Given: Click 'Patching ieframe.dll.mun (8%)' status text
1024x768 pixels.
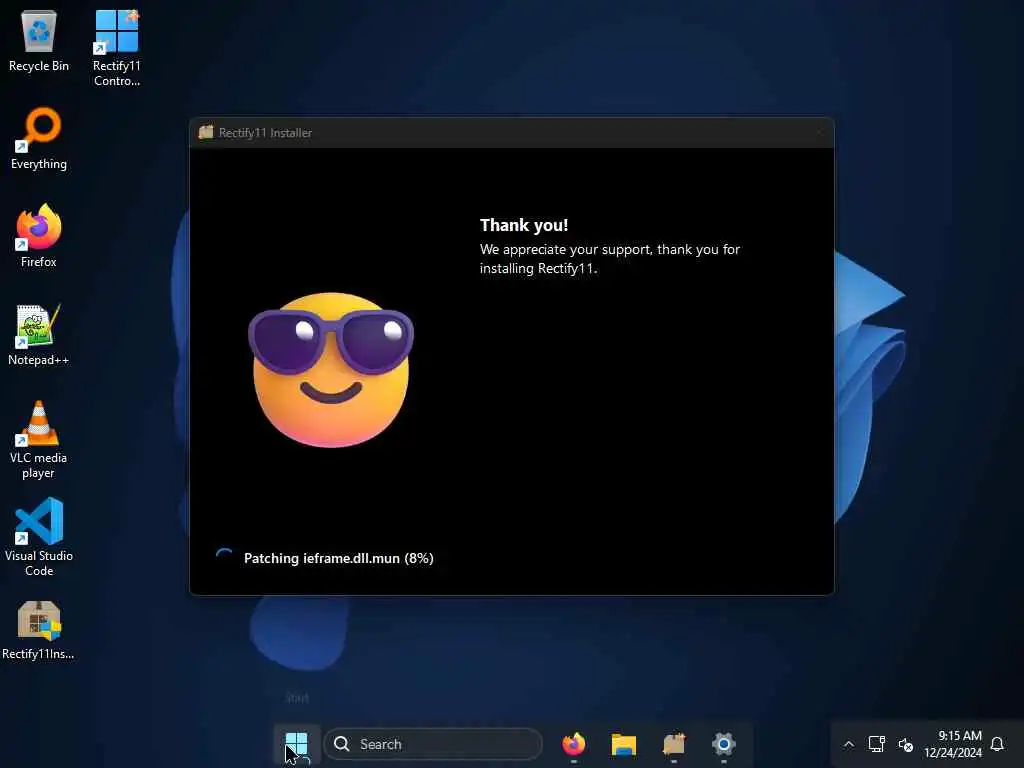Looking at the screenshot, I should [338, 558].
